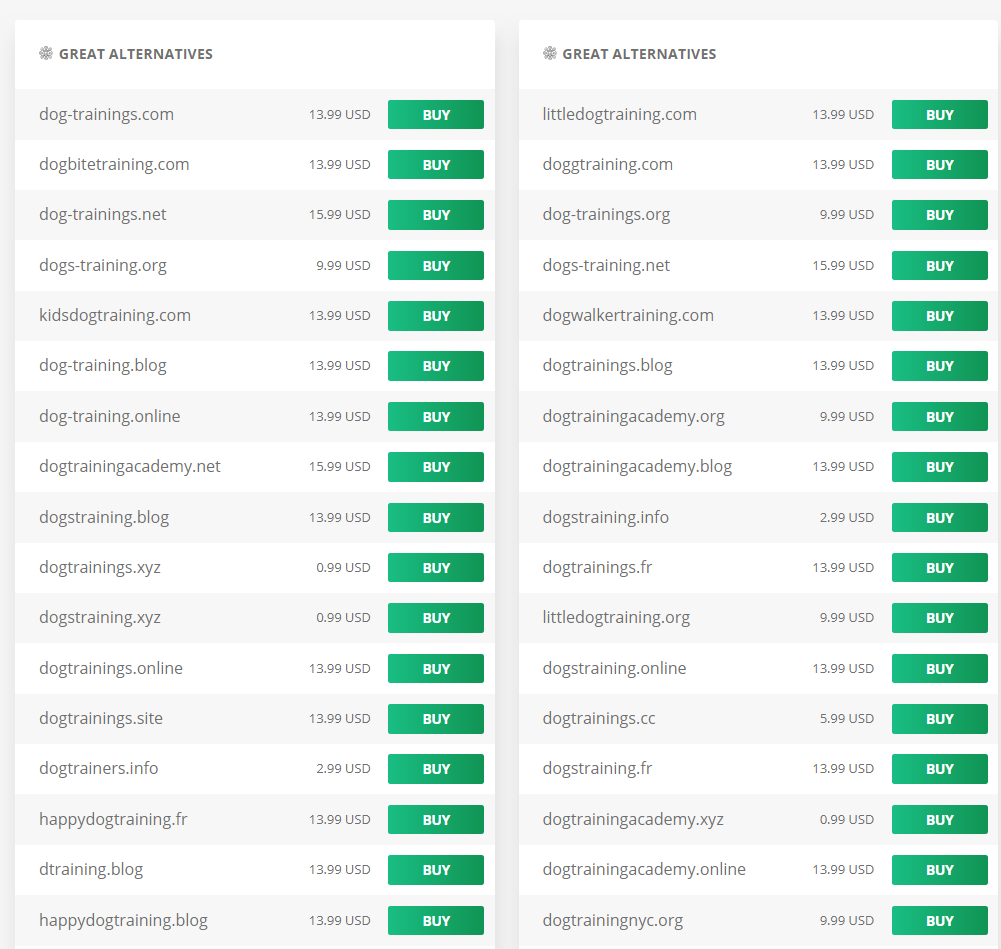This screenshot has height=949, width=1001.
Task: Purchase dogs-training.org for 9.99 USD
Action: pyautogui.click(x=435, y=266)
